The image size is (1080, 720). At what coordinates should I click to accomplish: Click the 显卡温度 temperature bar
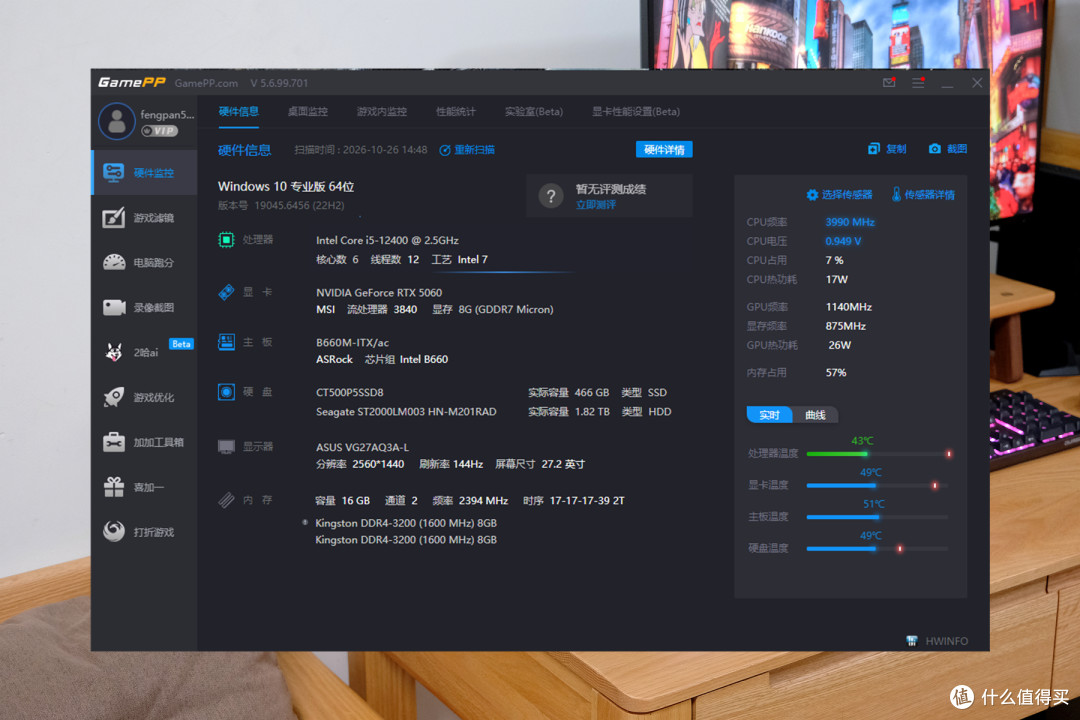pyautogui.click(x=879, y=485)
